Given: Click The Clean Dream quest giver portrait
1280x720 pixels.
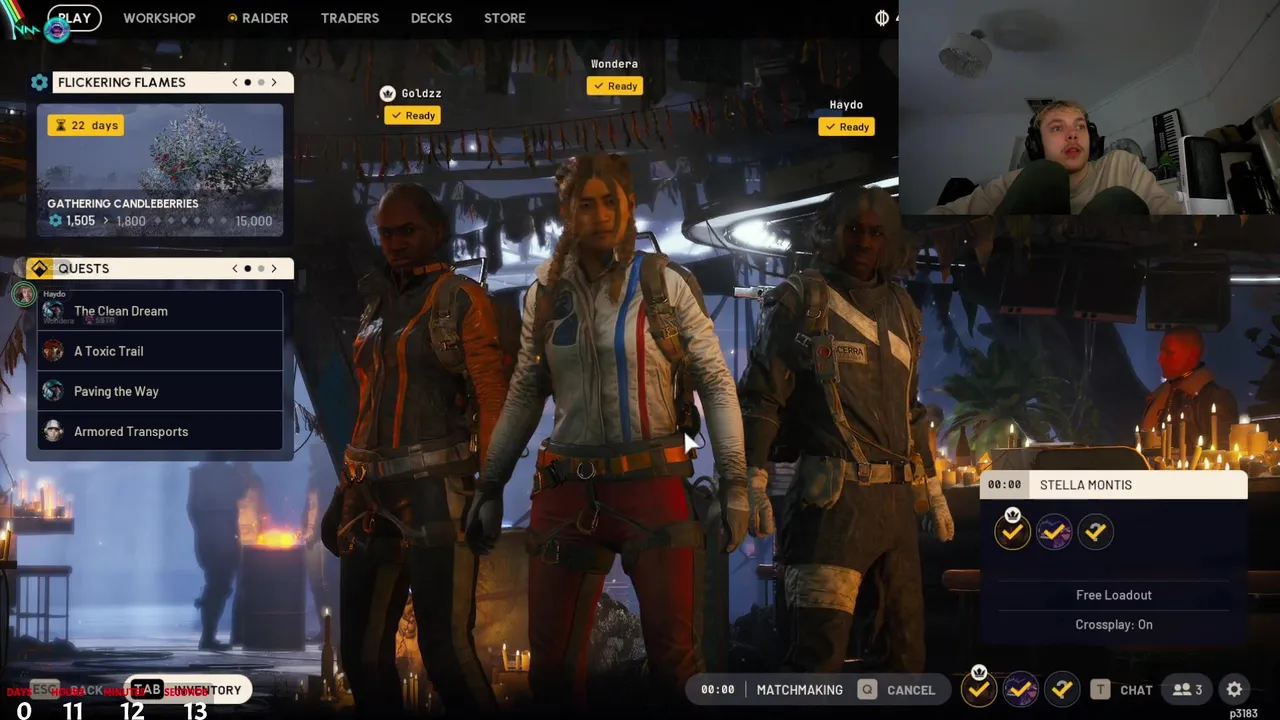Looking at the screenshot, I should [x=53, y=311].
